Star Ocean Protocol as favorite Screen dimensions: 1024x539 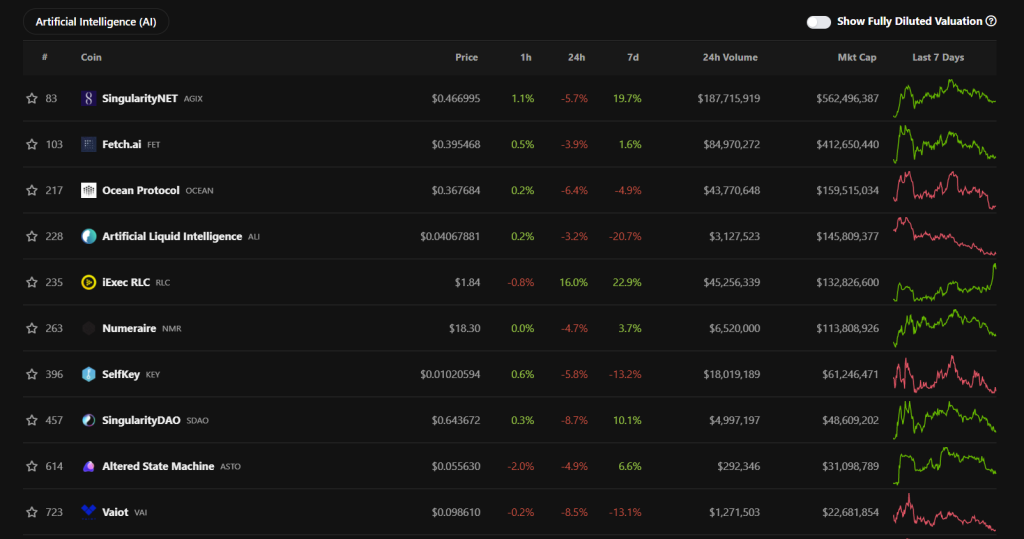pyautogui.click(x=31, y=190)
